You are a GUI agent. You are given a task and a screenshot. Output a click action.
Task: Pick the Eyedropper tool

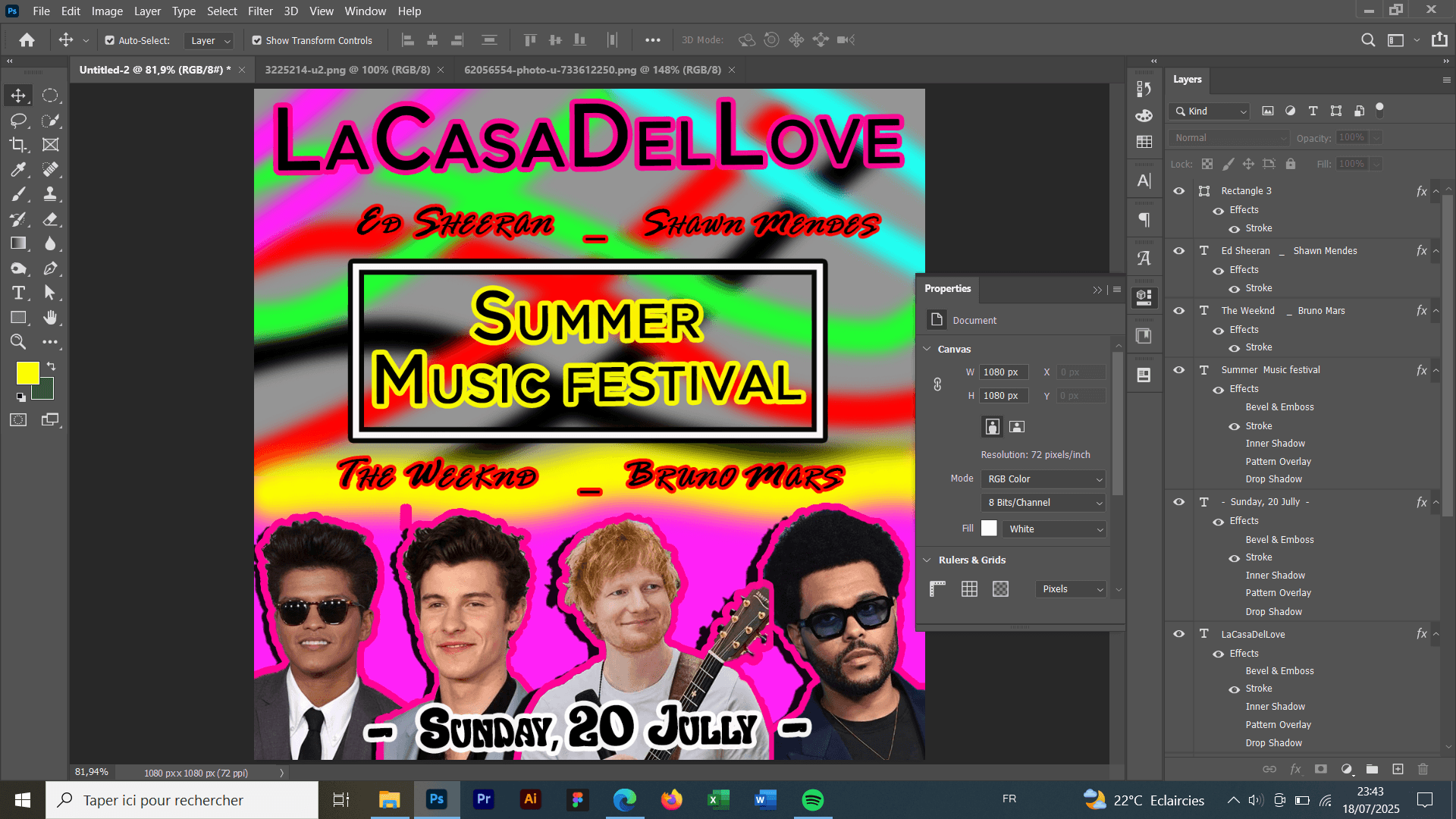click(x=18, y=169)
